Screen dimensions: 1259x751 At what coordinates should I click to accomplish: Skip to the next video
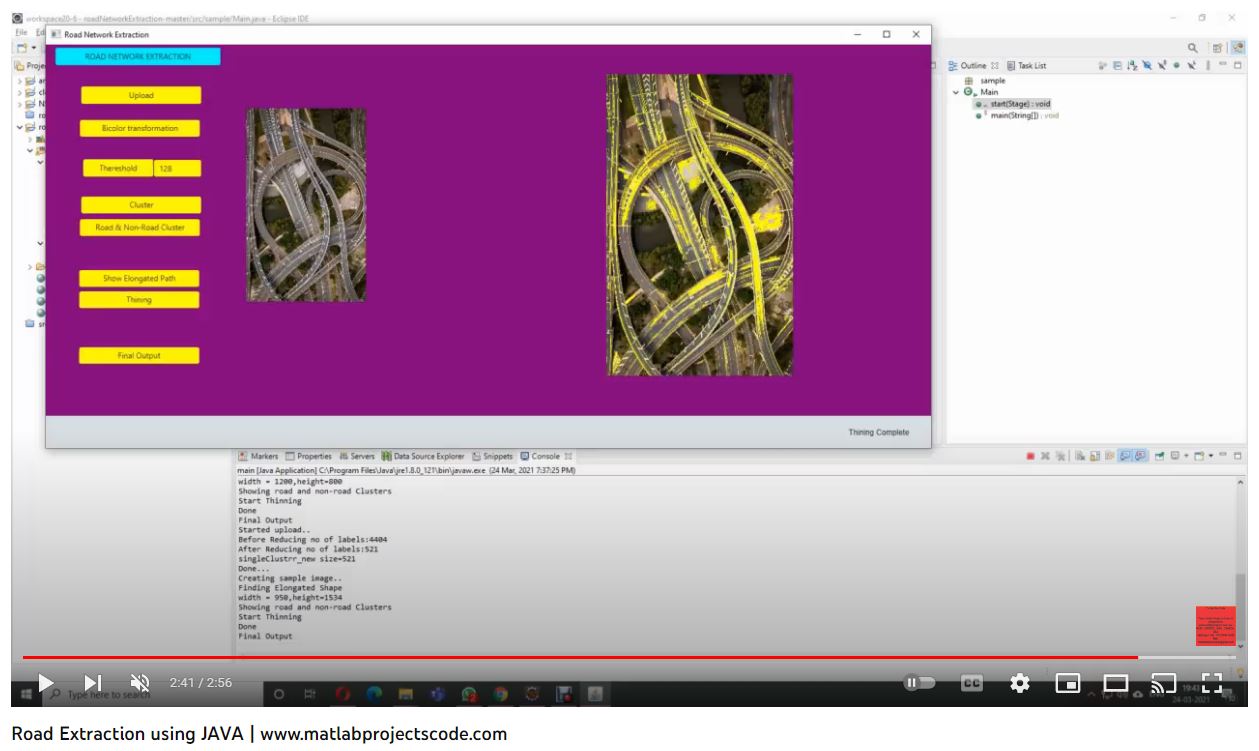pos(92,683)
